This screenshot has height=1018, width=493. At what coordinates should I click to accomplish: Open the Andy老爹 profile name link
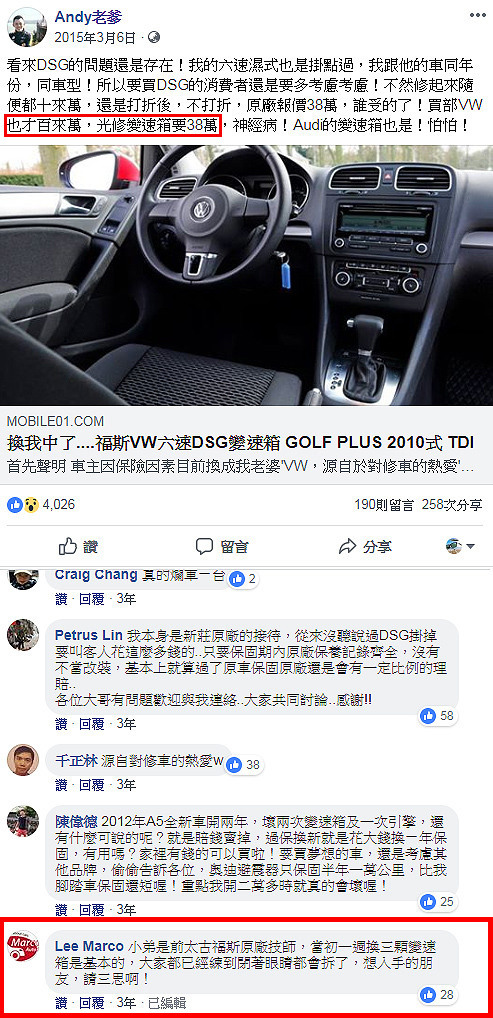[x=88, y=18]
